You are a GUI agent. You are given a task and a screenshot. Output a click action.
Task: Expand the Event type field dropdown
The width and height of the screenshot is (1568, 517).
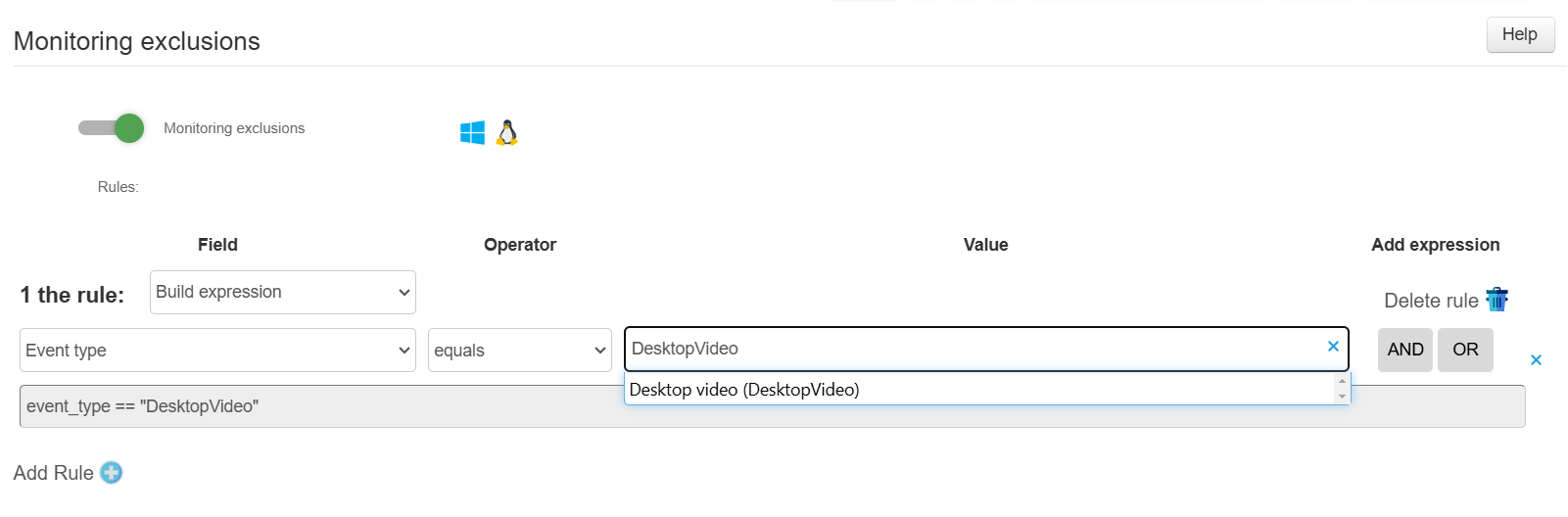click(217, 351)
